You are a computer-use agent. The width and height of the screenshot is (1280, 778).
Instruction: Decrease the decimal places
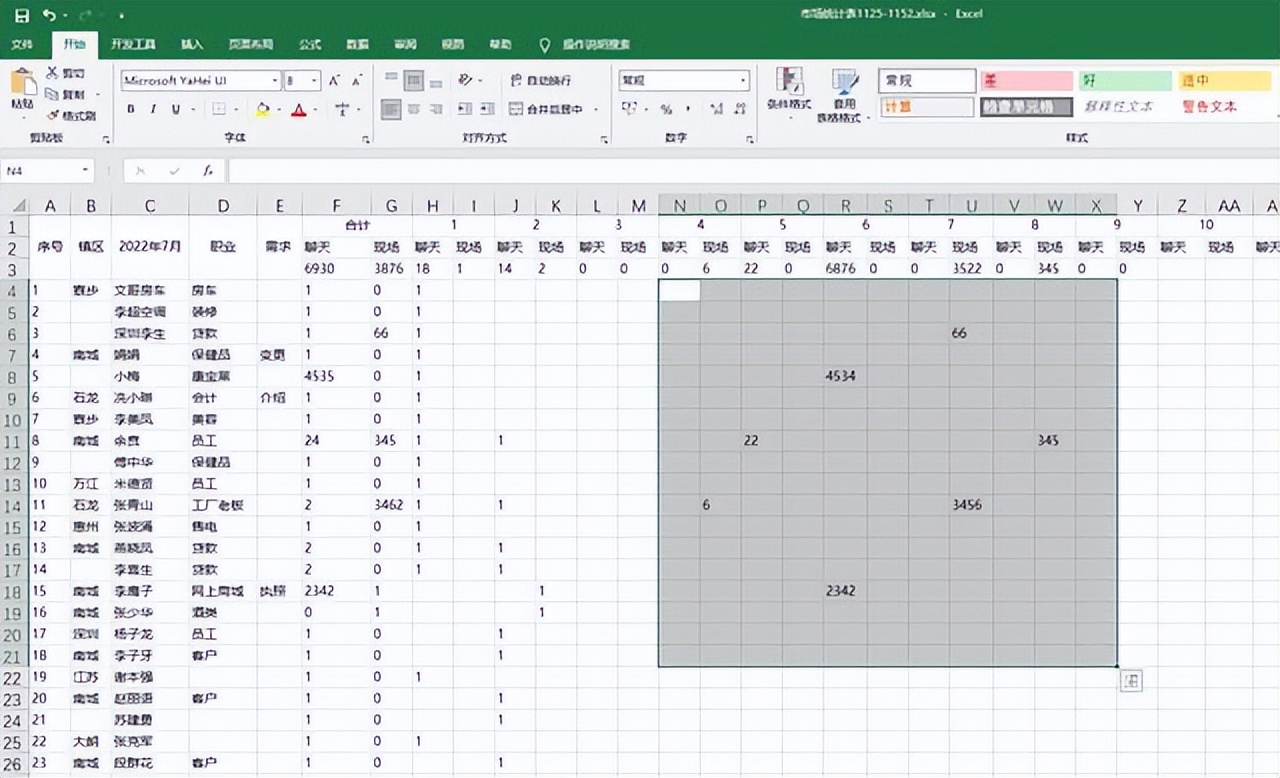coord(740,109)
